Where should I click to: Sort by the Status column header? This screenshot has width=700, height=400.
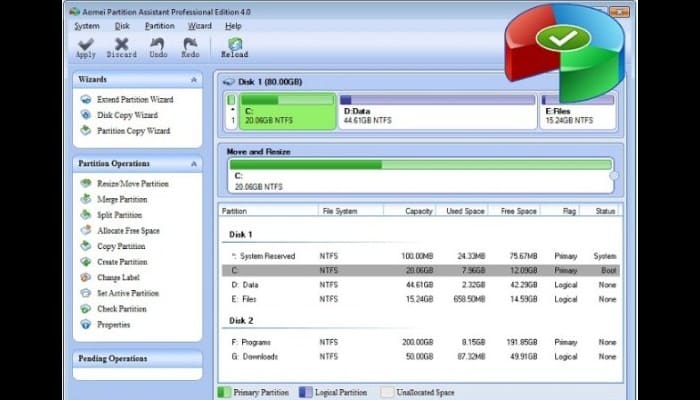point(599,211)
